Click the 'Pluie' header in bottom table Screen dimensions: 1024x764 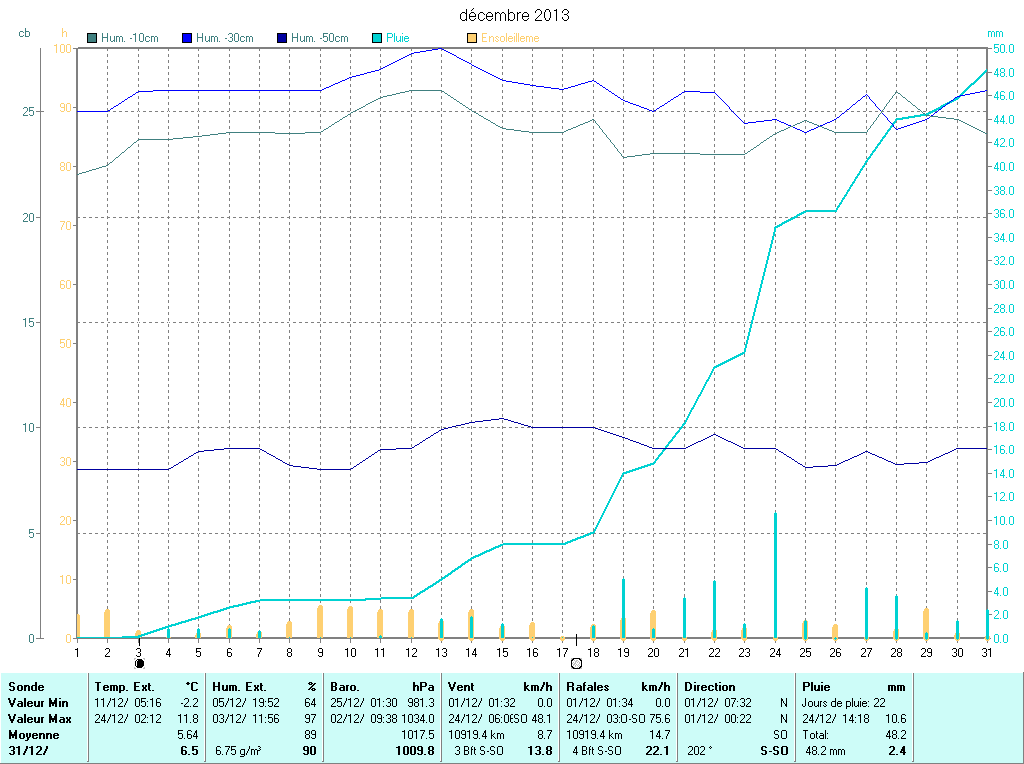817,687
